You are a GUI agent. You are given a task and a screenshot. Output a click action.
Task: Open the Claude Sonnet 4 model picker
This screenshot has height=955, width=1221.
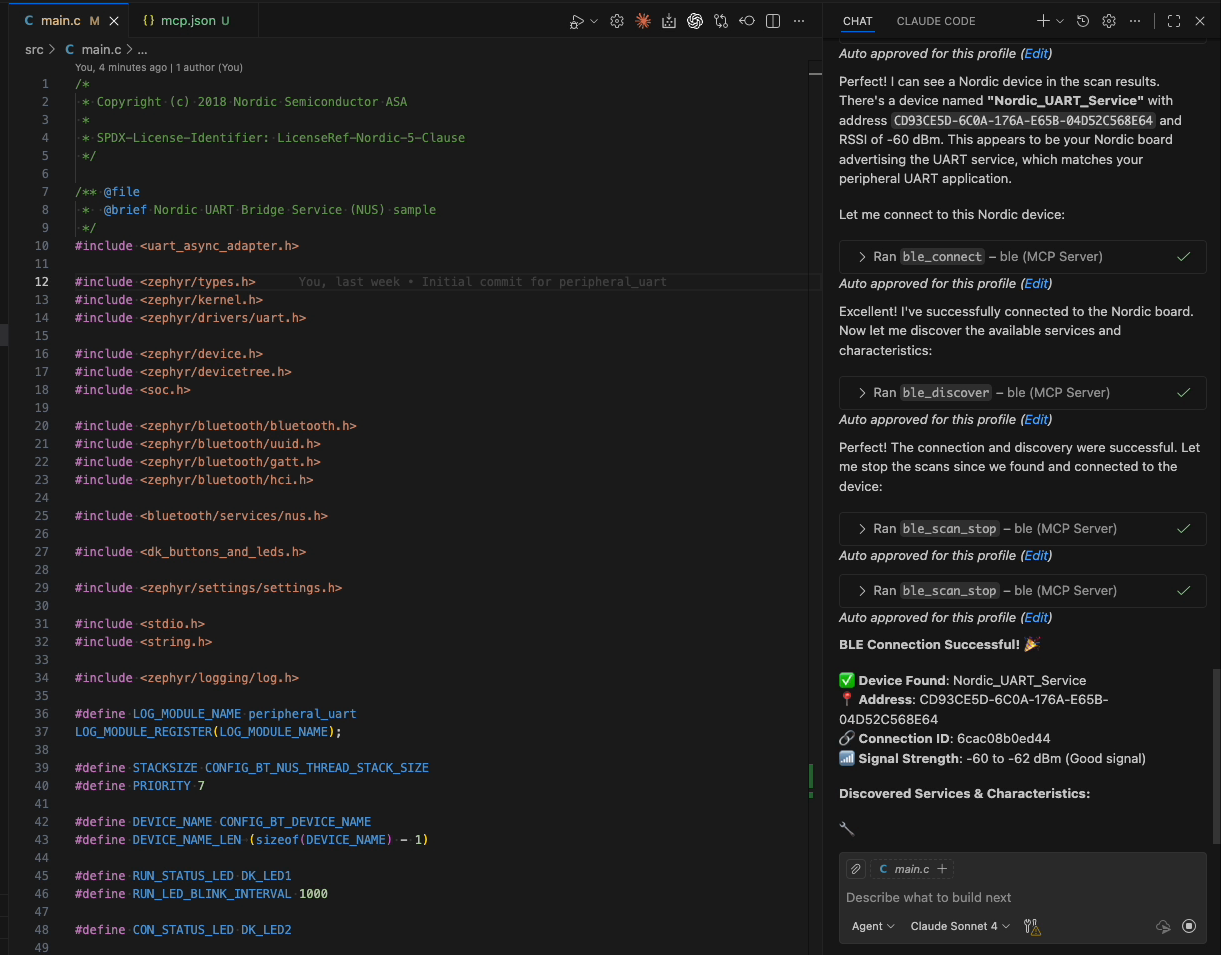tap(959, 927)
